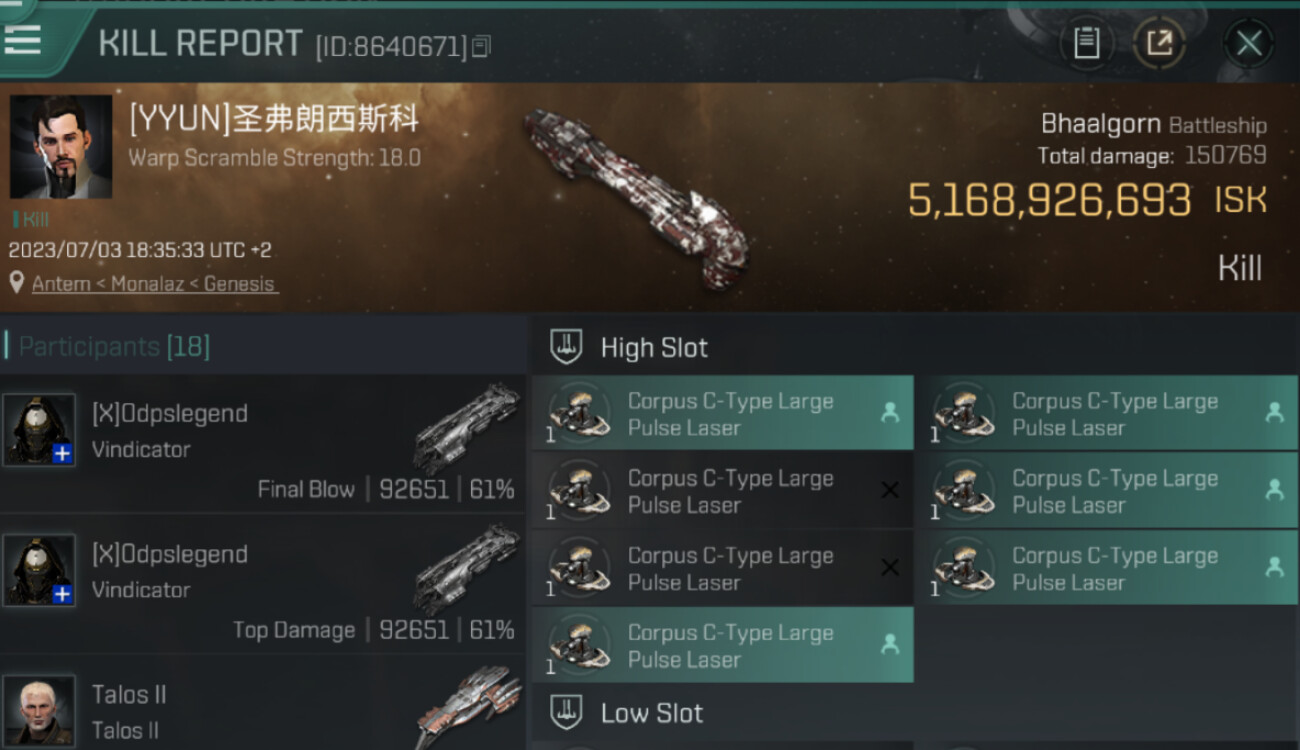Open the Top Damage Odpslegend participant entry
Viewport: 1300px width, 750px height.
tap(262, 585)
